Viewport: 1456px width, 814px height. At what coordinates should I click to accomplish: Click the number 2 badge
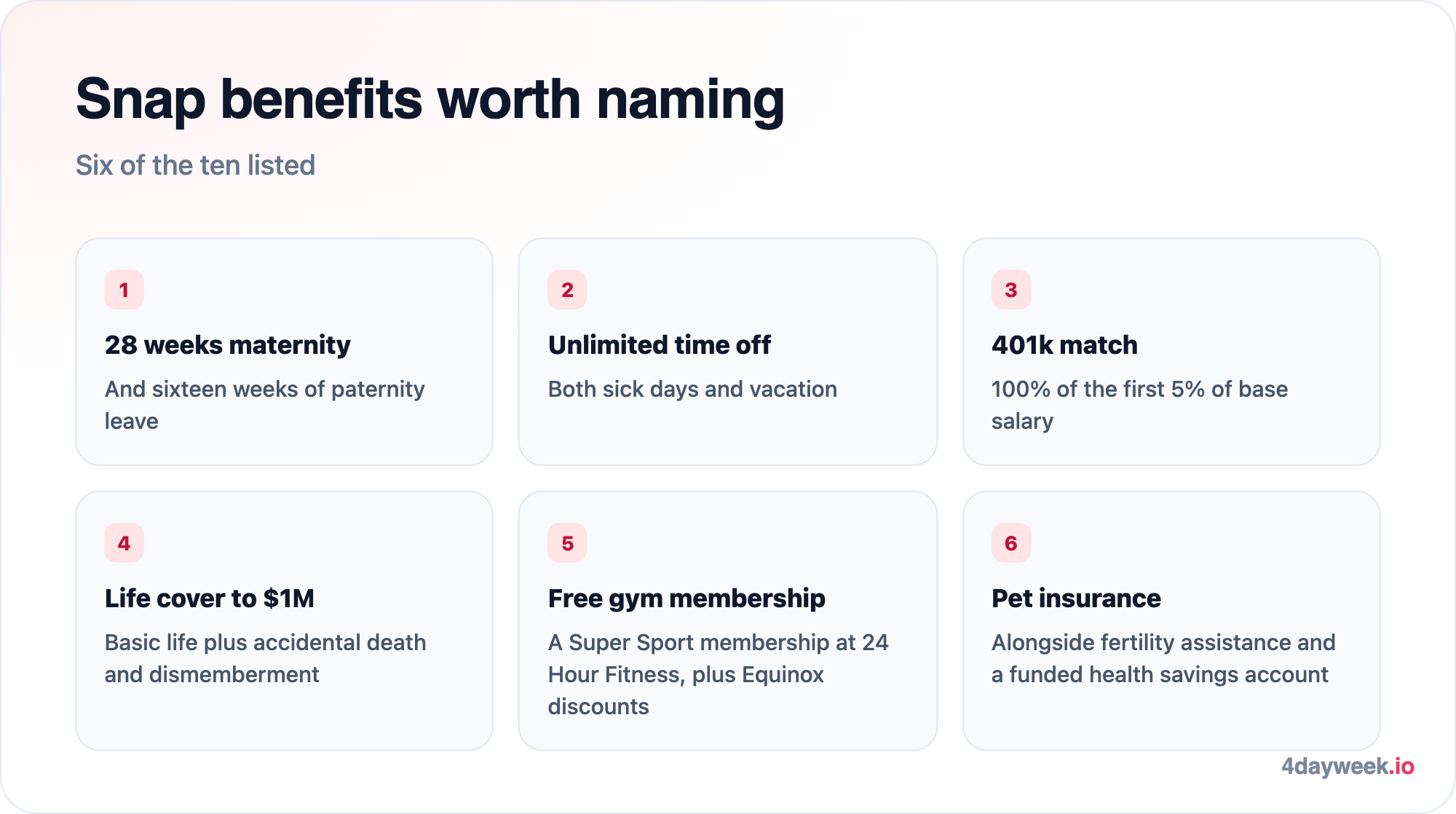[x=567, y=290]
